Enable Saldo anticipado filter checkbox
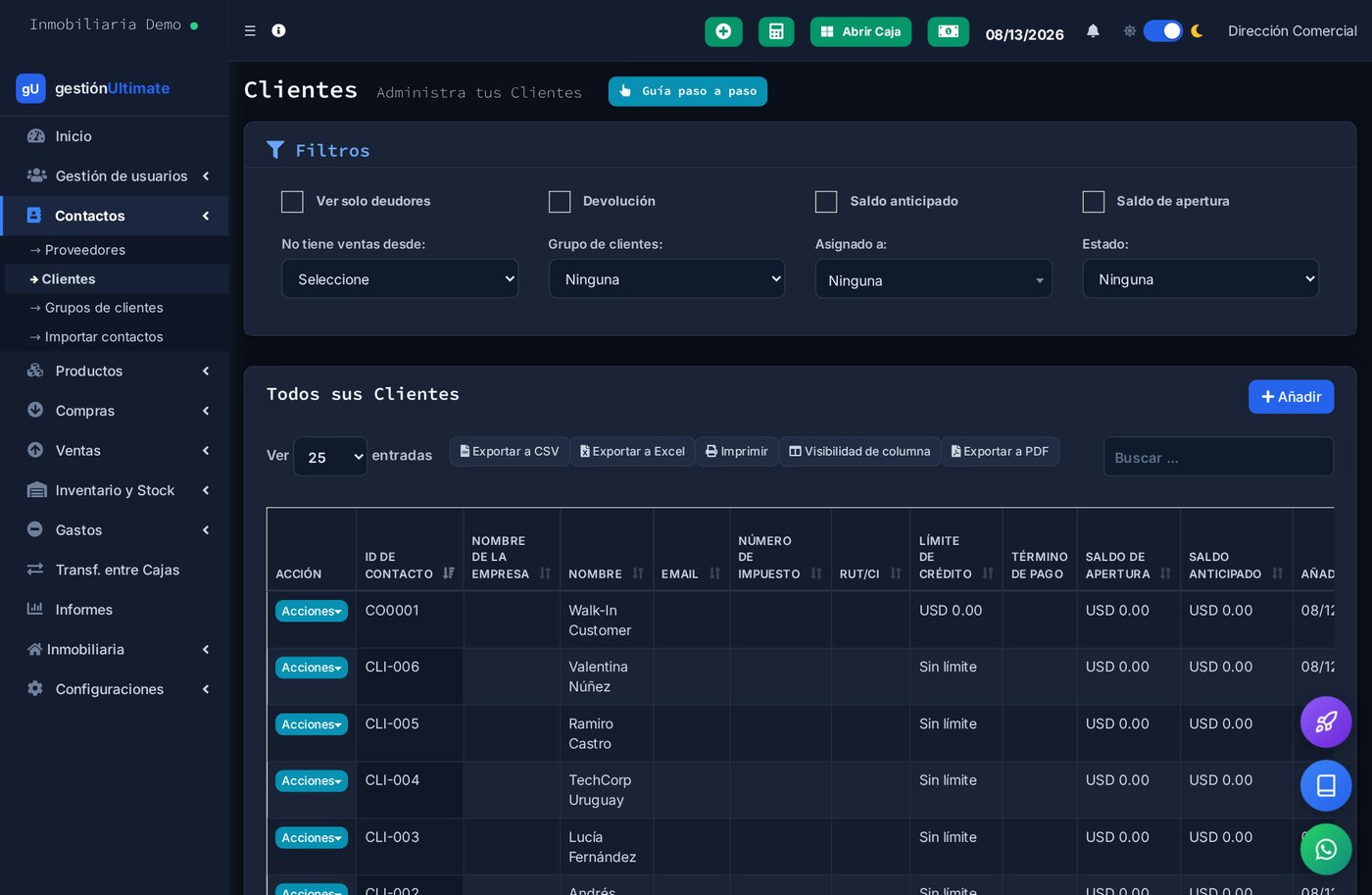 pyautogui.click(x=826, y=202)
